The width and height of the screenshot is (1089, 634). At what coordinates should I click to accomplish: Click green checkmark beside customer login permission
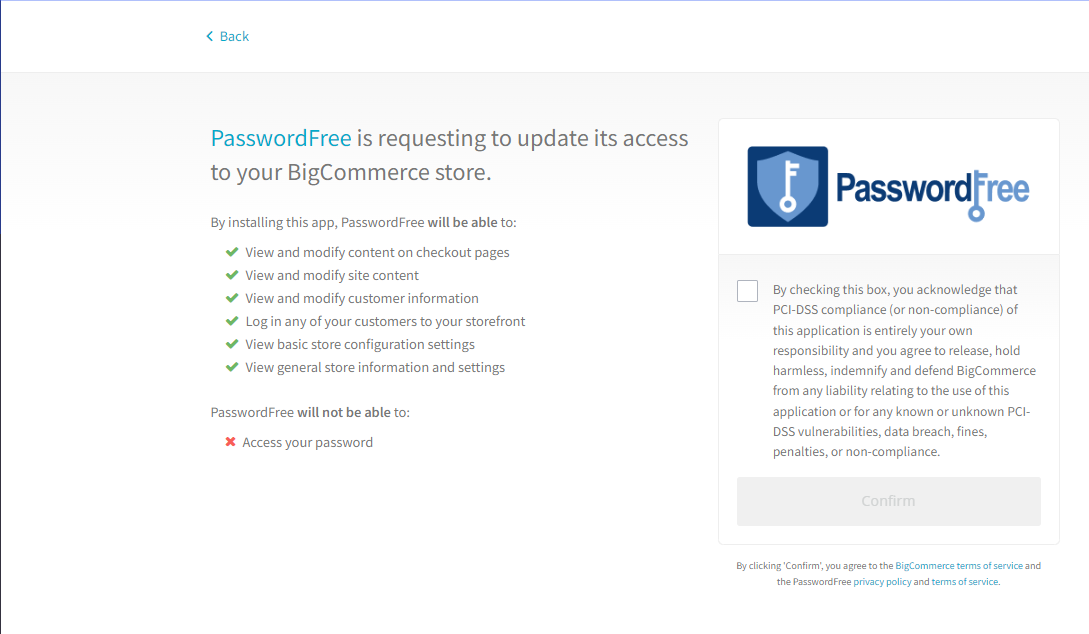coord(232,321)
